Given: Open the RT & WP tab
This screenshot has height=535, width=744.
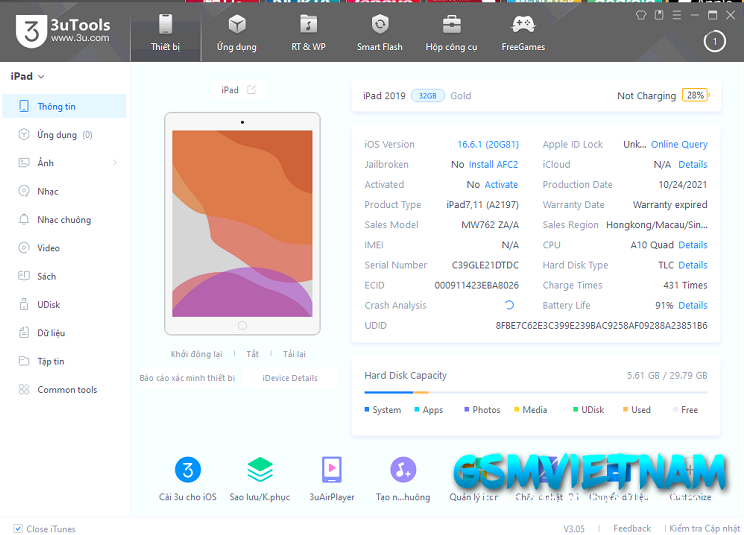Looking at the screenshot, I should [x=308, y=32].
